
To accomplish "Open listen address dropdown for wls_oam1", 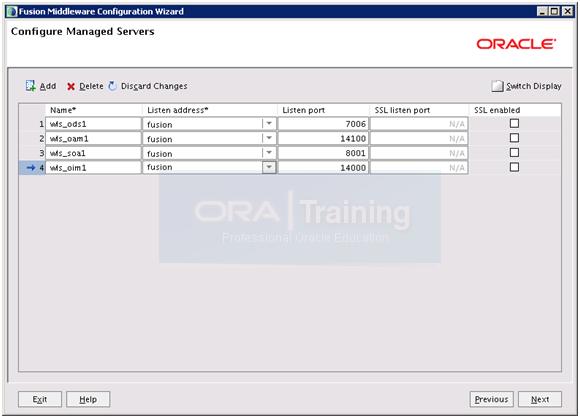I will pos(269,138).
